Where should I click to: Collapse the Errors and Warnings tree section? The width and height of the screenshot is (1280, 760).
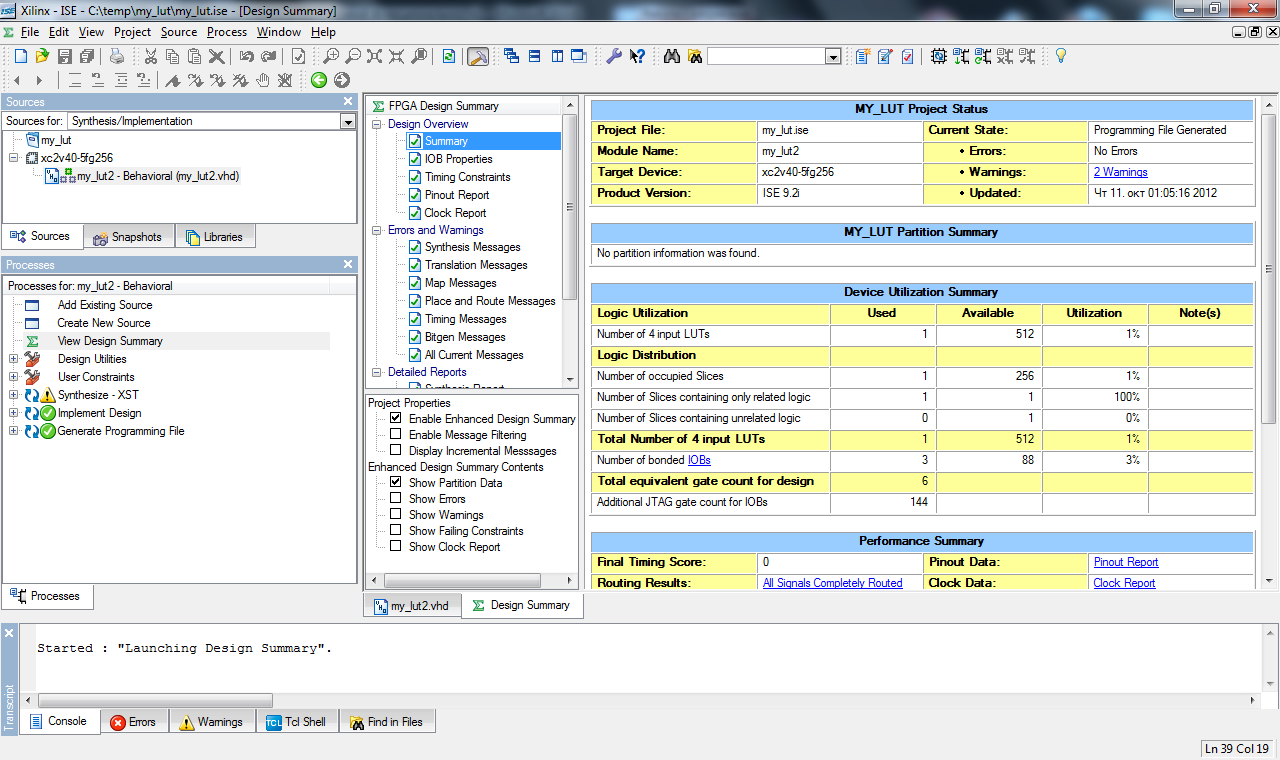(x=378, y=230)
